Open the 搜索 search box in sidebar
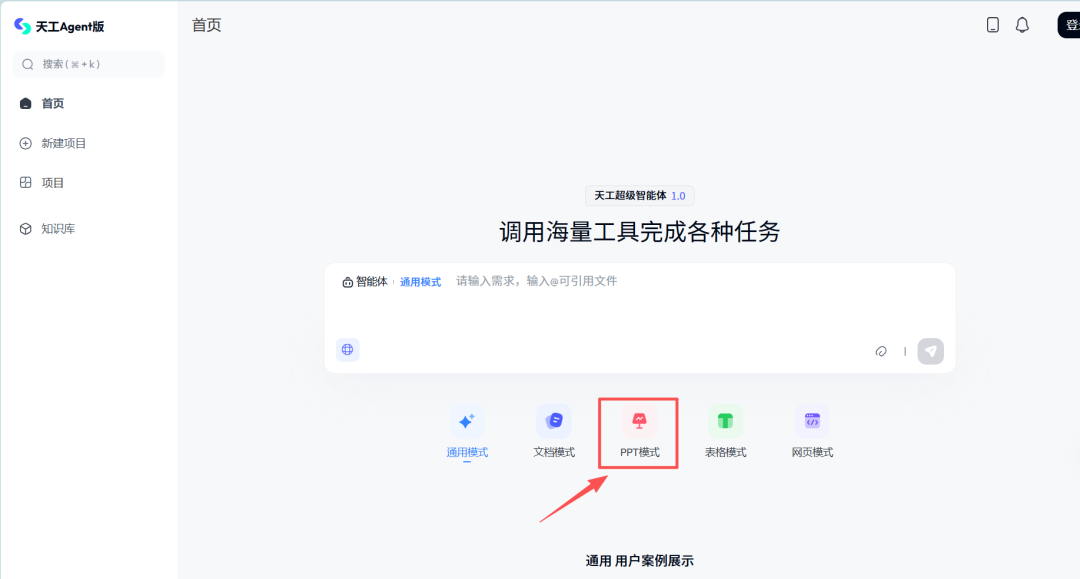Viewport: 1080px width, 579px height. (x=88, y=64)
